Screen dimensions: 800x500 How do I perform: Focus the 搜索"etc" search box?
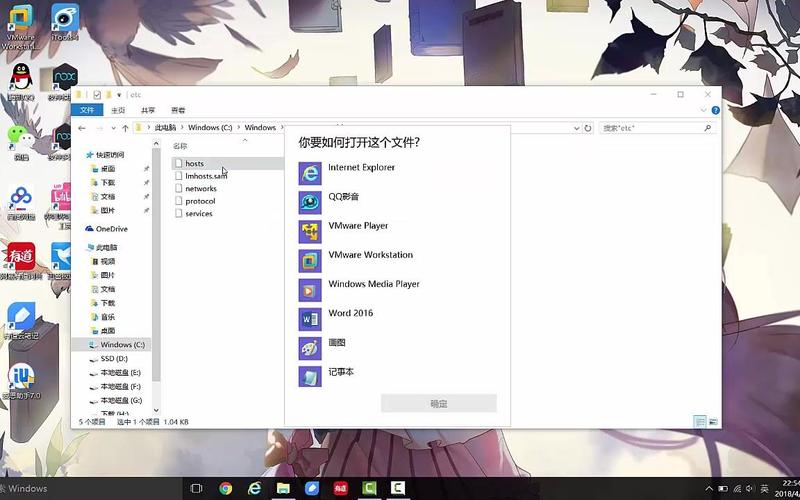click(x=657, y=128)
